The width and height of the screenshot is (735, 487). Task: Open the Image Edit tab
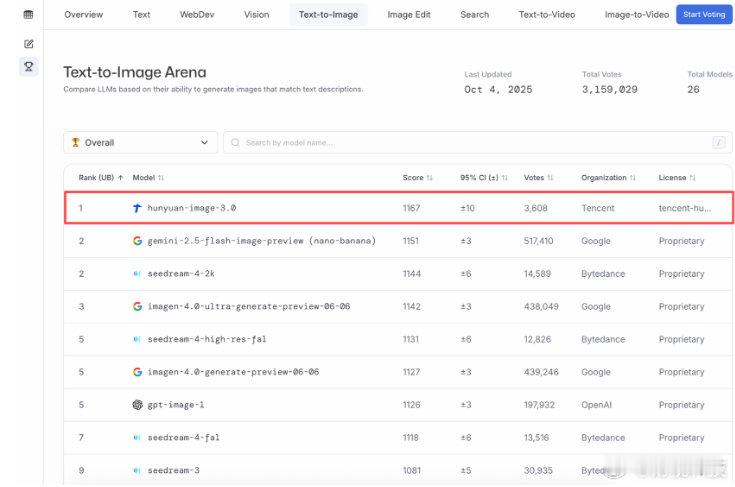[409, 15]
